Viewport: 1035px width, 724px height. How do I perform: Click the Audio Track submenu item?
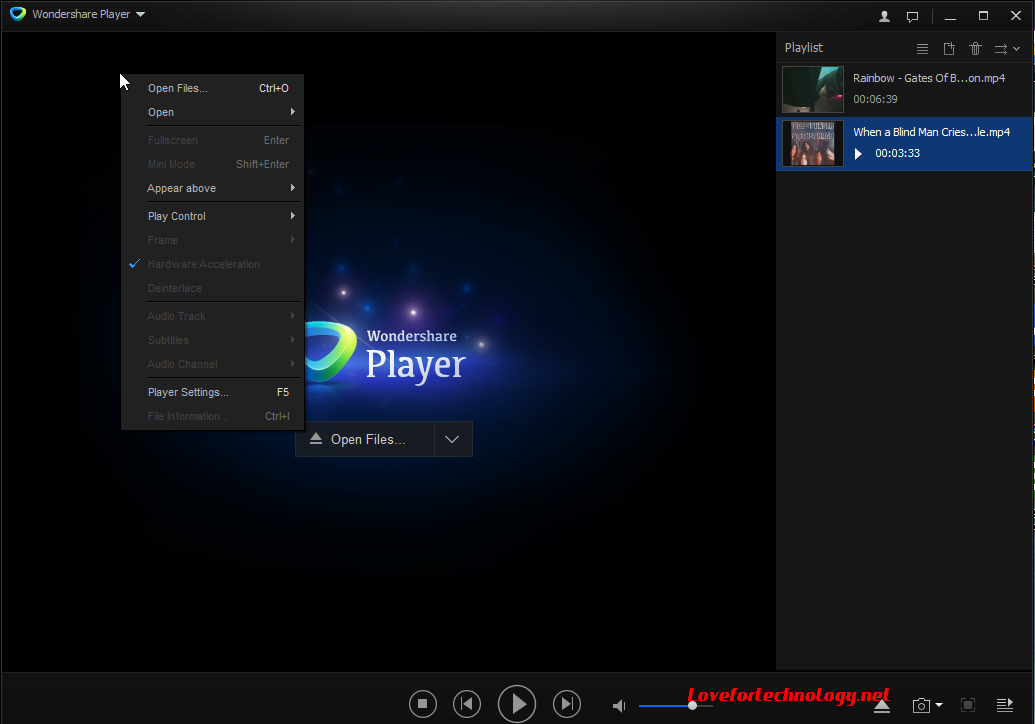click(212, 316)
